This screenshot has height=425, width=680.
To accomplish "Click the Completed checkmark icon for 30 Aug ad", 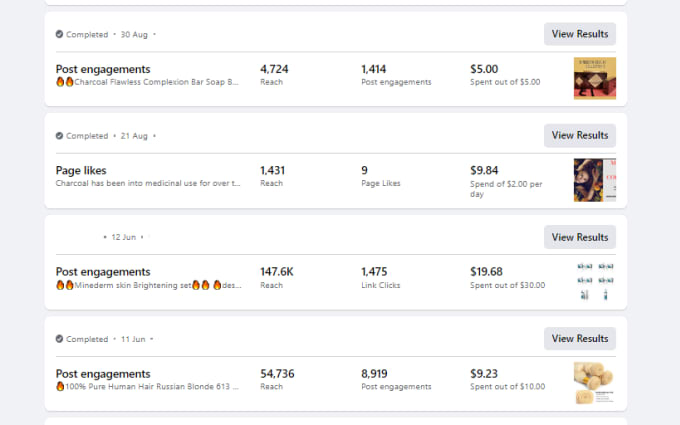I will (x=59, y=34).
